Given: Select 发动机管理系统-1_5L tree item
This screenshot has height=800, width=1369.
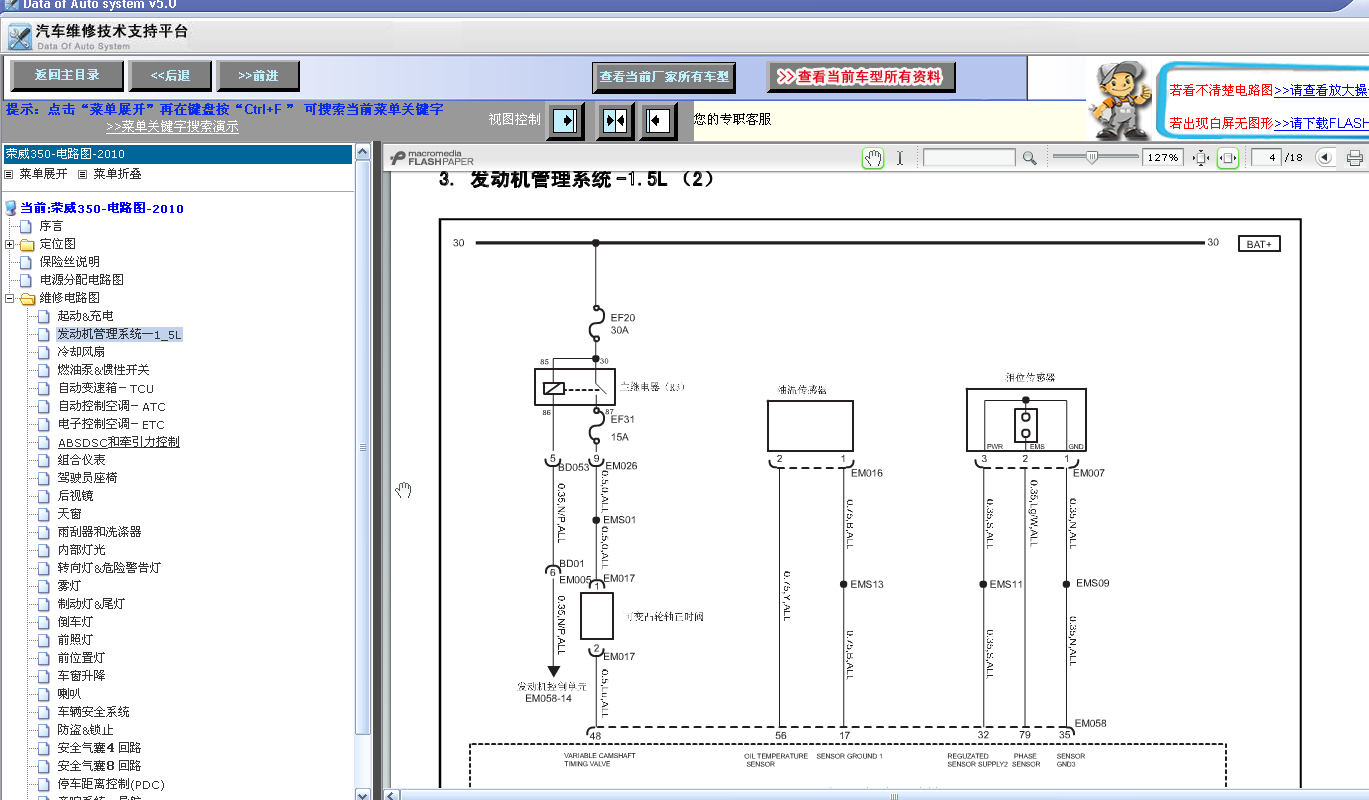Looking at the screenshot, I should pyautogui.click(x=119, y=334).
